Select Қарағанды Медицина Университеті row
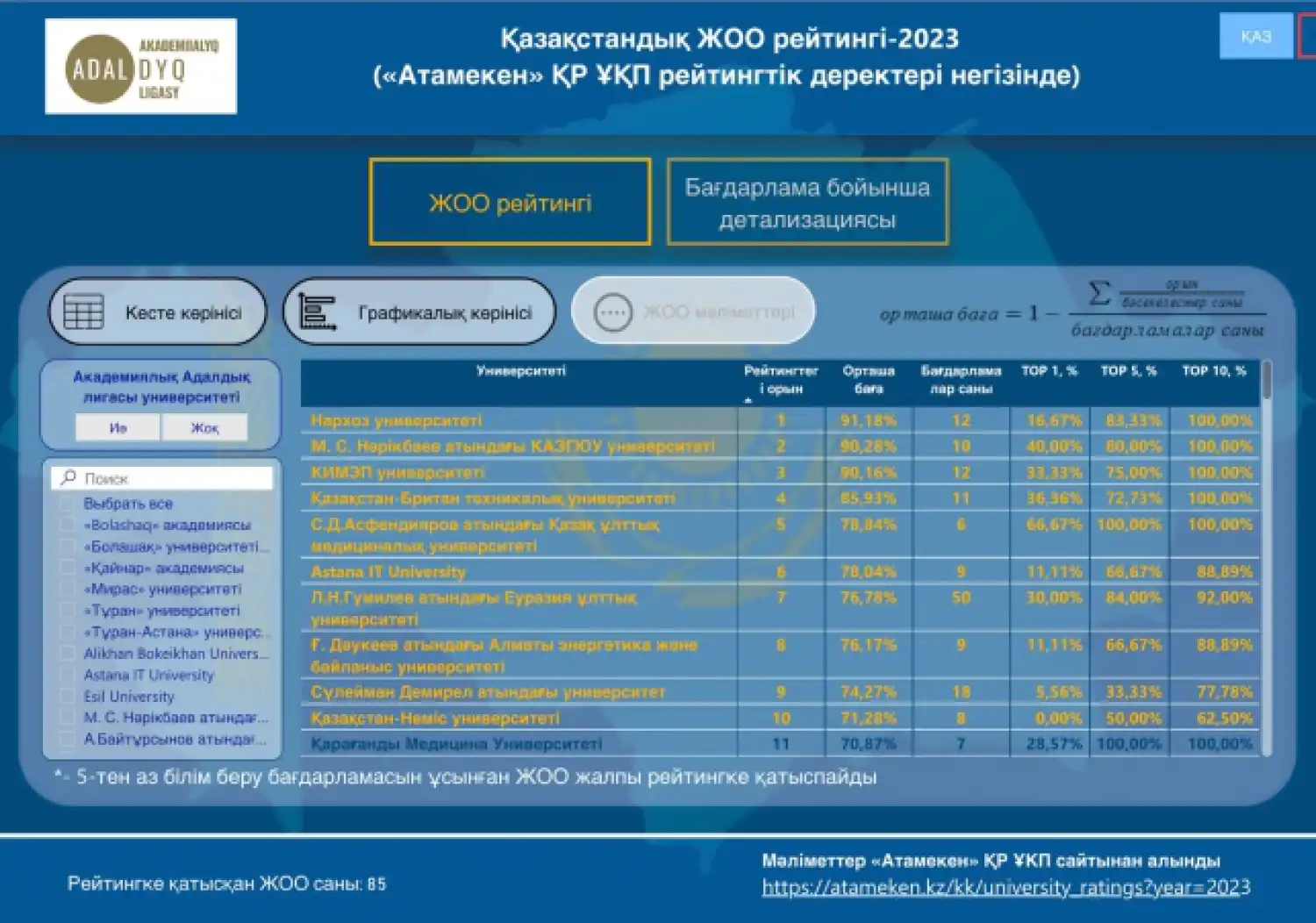The image size is (1316, 923). [780, 744]
